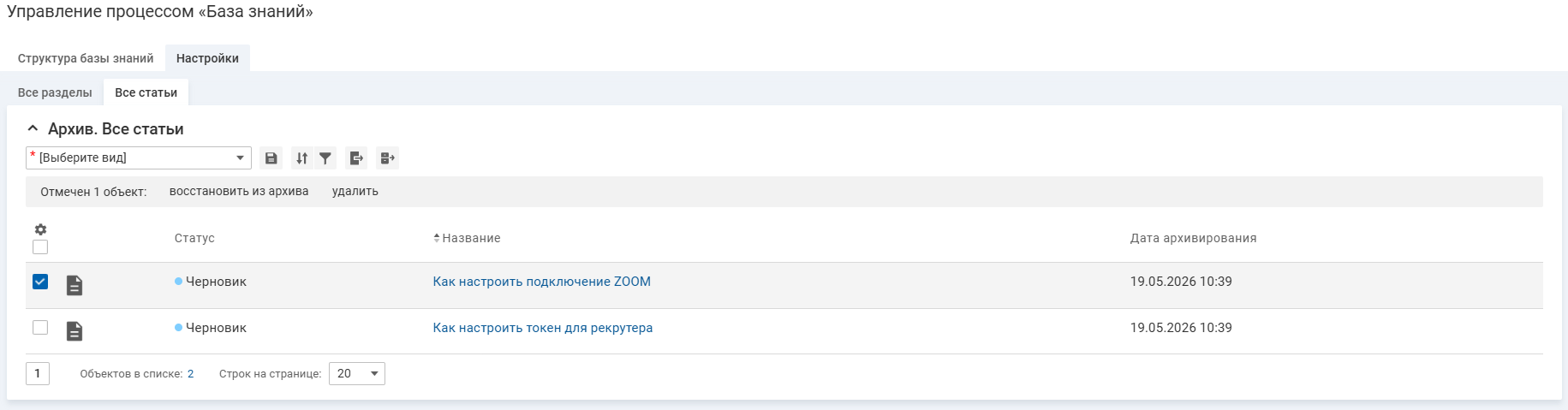Image resolution: width=1568 pixels, height=410 pixels.
Task: Open the funnel filter icon
Action: [x=325, y=158]
